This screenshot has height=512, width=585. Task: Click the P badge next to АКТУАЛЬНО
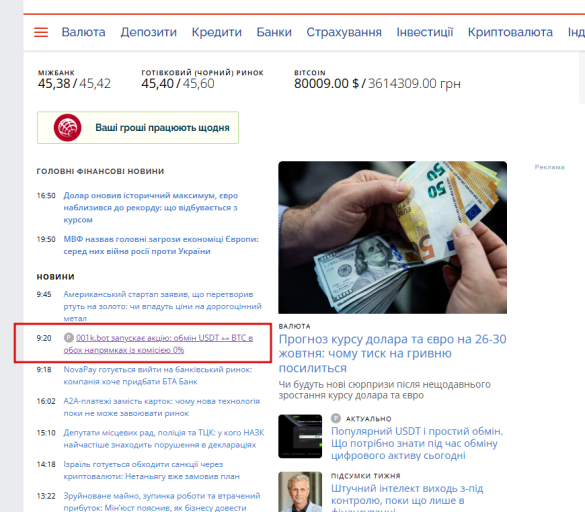[x=336, y=418]
